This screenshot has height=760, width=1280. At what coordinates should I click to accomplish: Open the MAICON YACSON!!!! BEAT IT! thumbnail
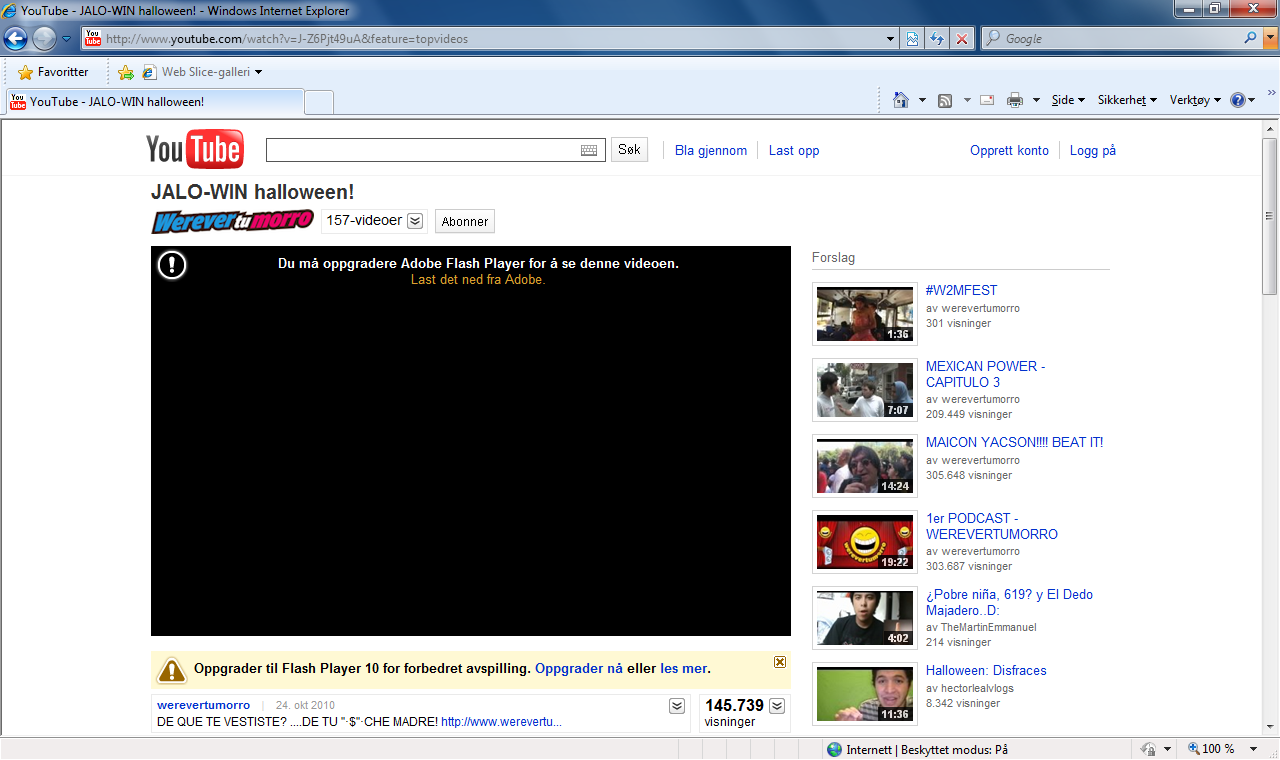865,466
